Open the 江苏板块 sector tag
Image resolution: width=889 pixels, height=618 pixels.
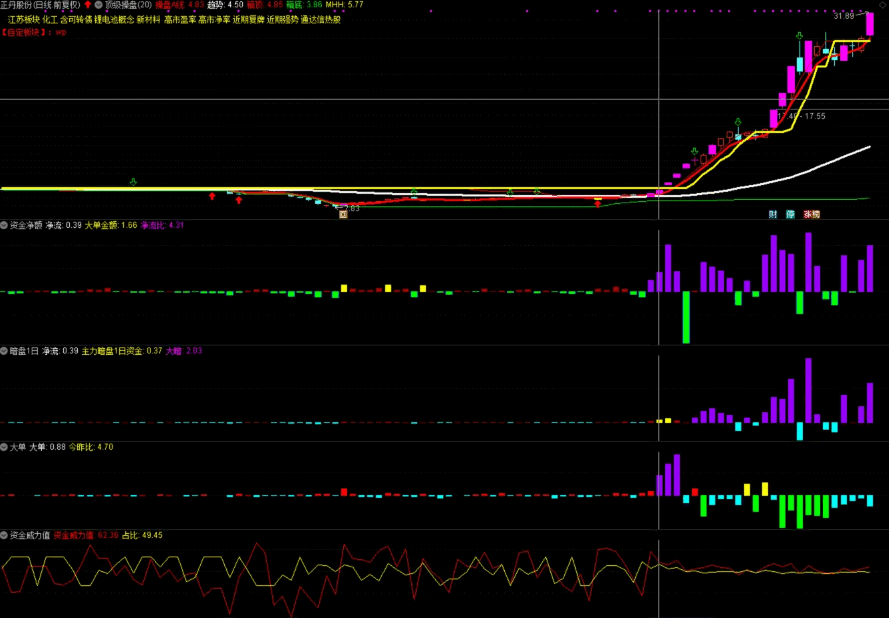(24, 20)
